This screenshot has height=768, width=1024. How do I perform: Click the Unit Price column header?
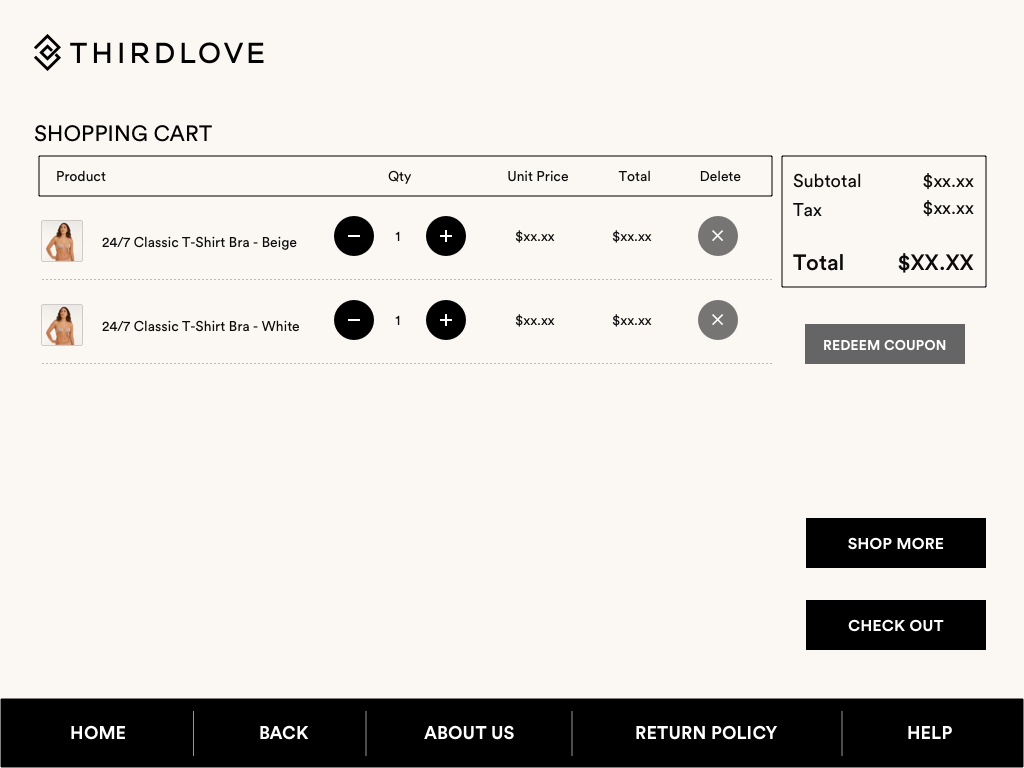(x=537, y=176)
